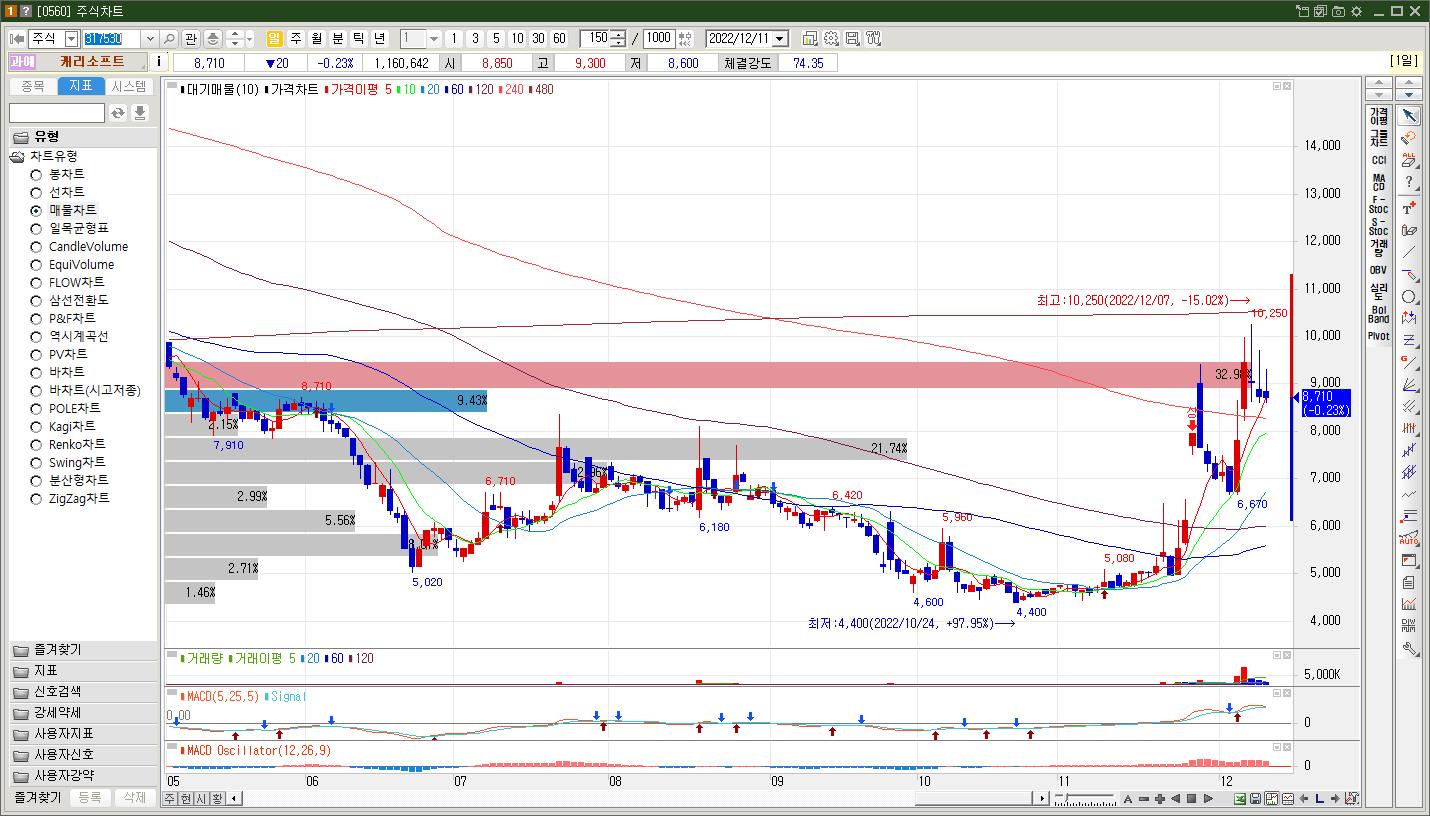The height and width of the screenshot is (816, 1430).
Task: Click the 'L' icon in bottom toolbar
Action: click(x=1320, y=798)
